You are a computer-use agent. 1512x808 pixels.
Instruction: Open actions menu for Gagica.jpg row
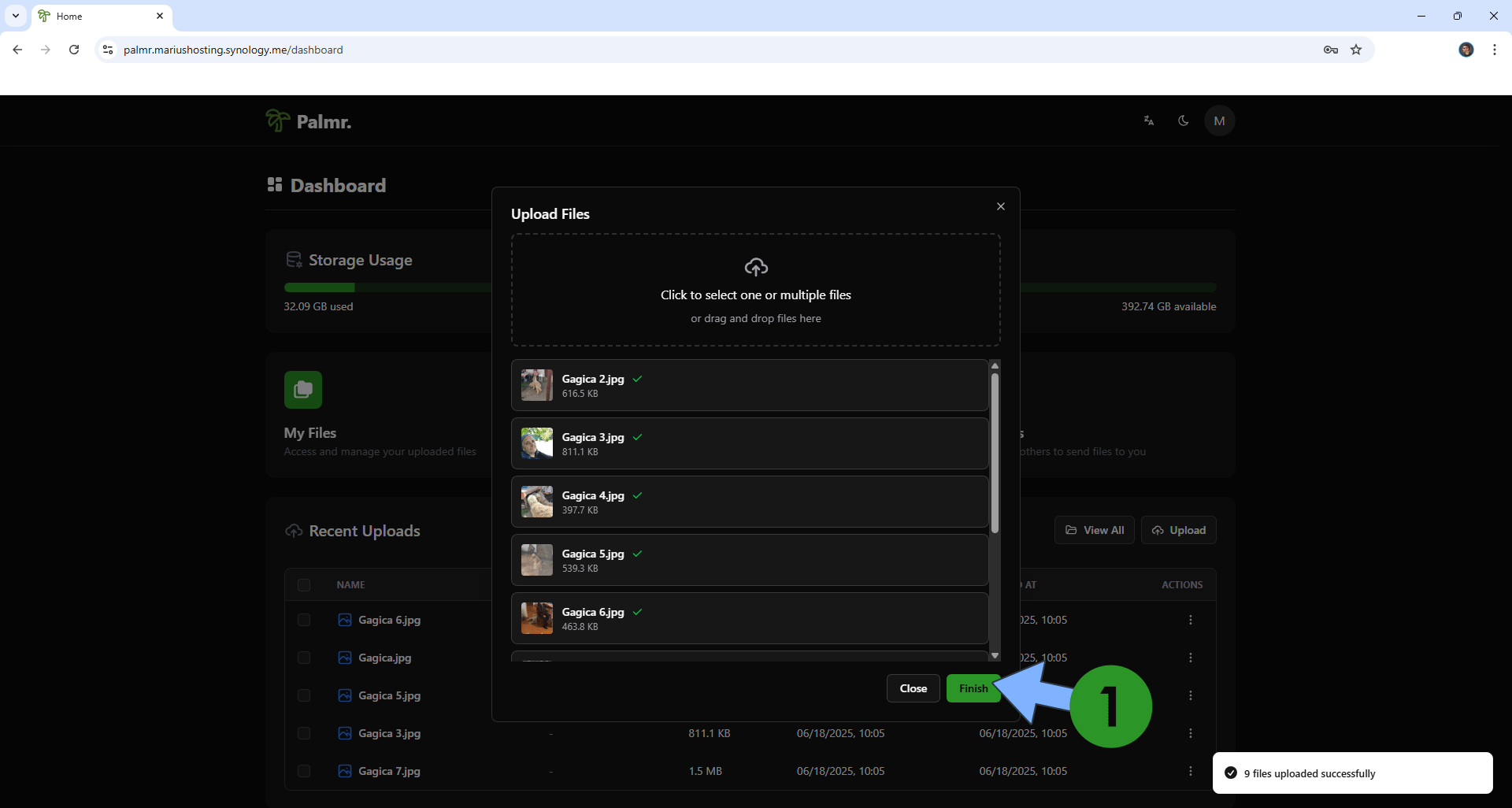click(x=1191, y=658)
